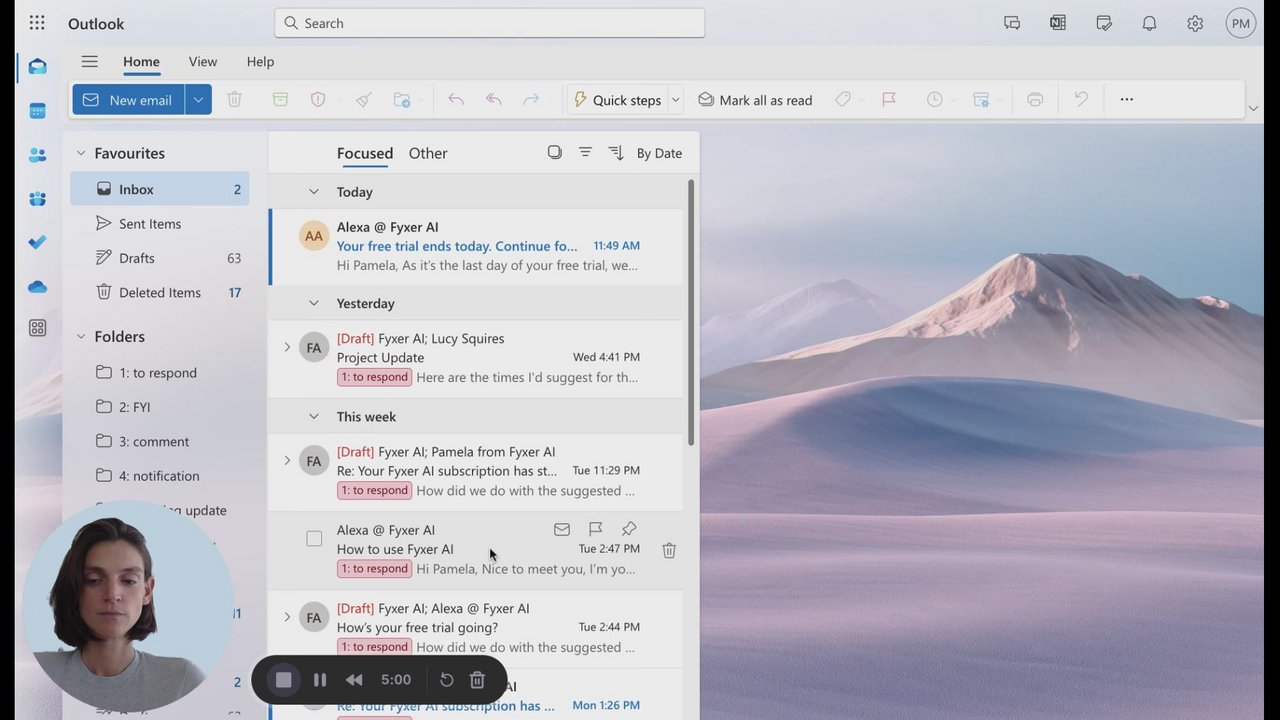Viewport: 1280px width, 720px height.
Task: Delete the How to use Fyxer AI email
Action: coord(669,550)
